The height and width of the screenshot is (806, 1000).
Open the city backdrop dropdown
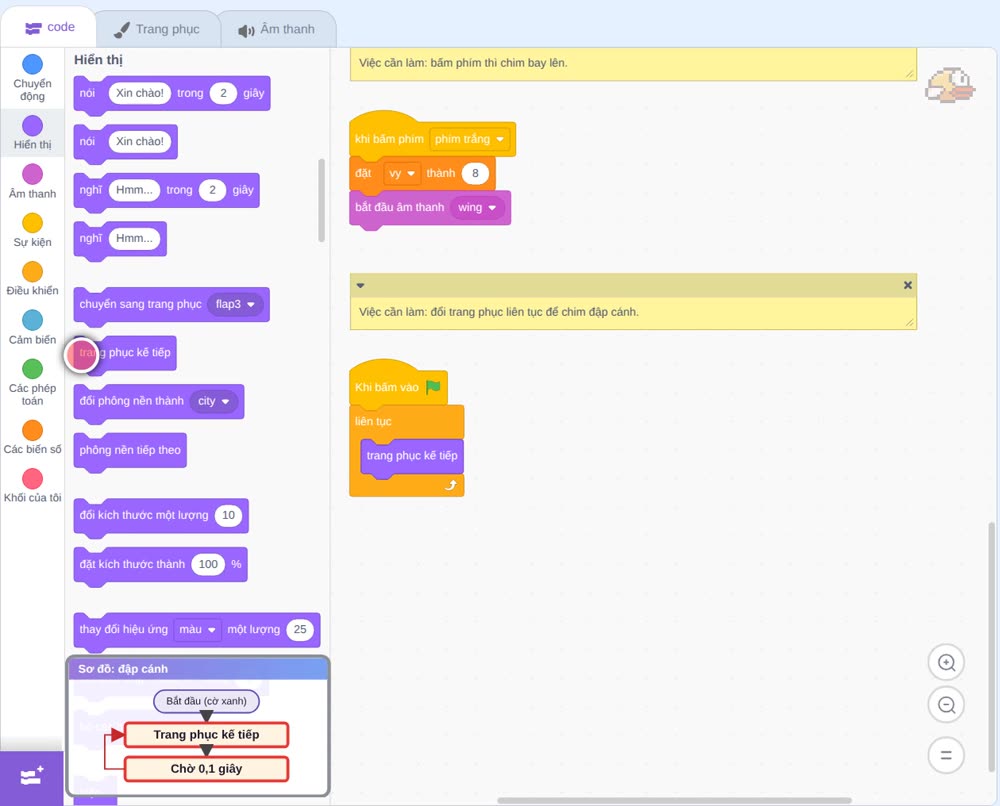(x=214, y=401)
